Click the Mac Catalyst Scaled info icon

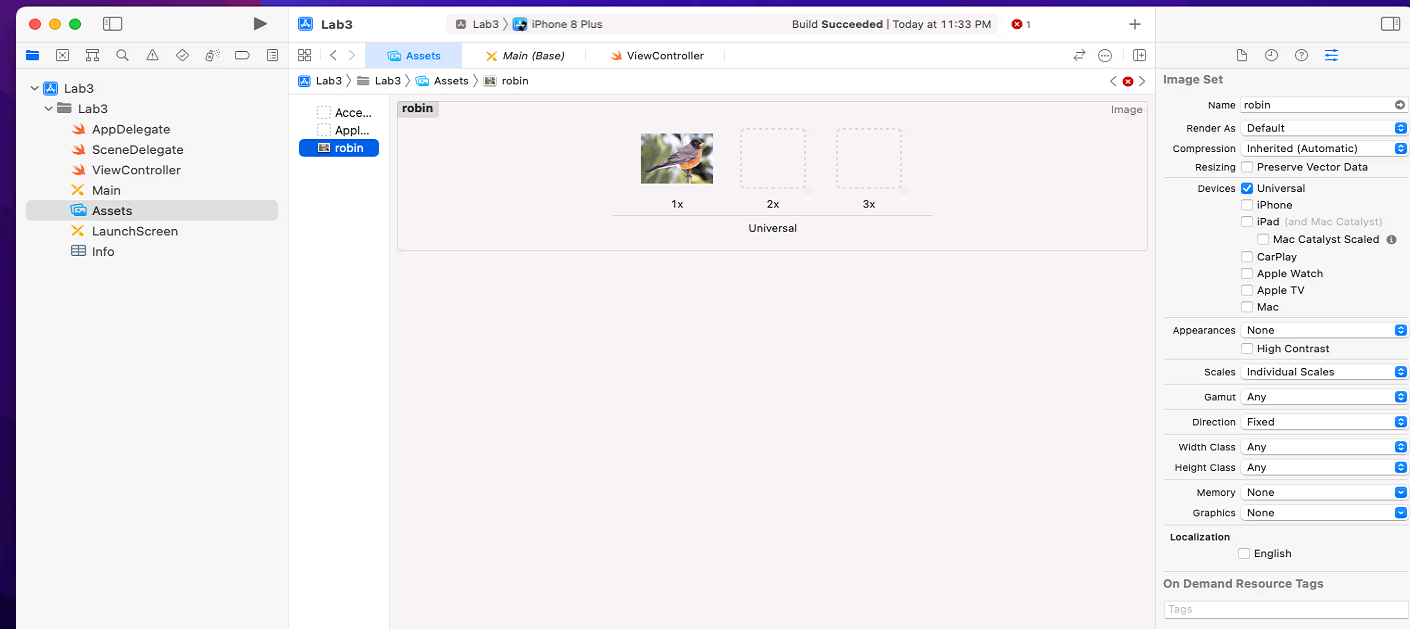[x=1391, y=240]
